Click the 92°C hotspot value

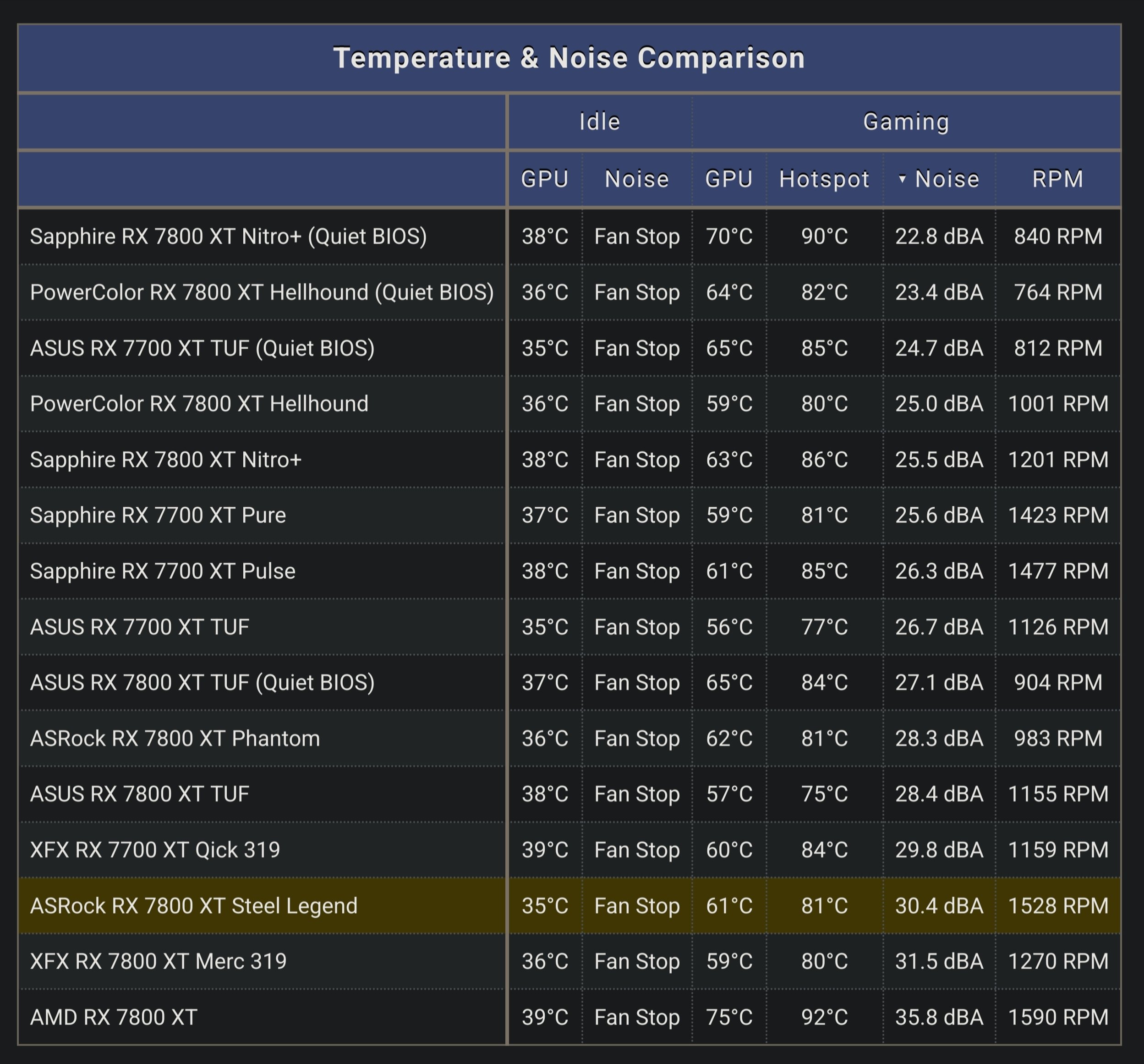click(824, 1017)
